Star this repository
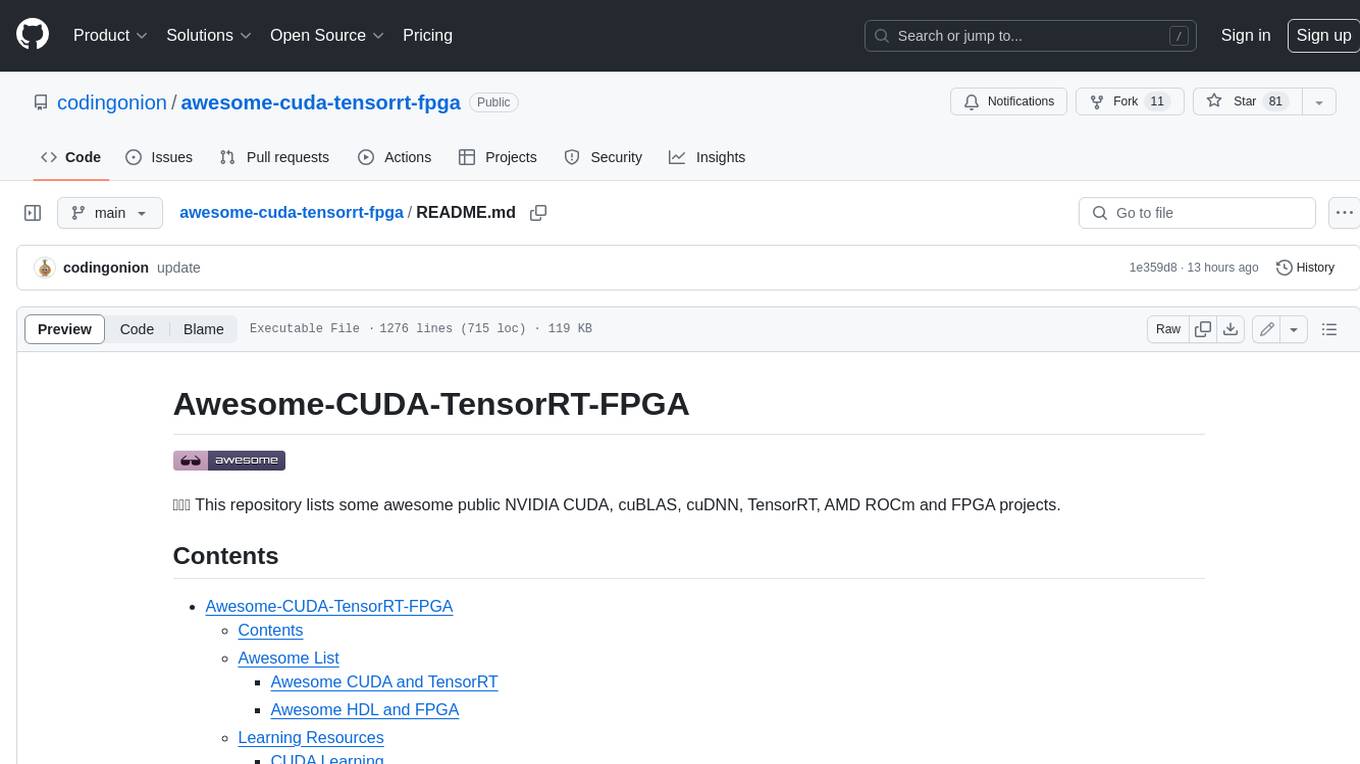 click(x=1246, y=102)
